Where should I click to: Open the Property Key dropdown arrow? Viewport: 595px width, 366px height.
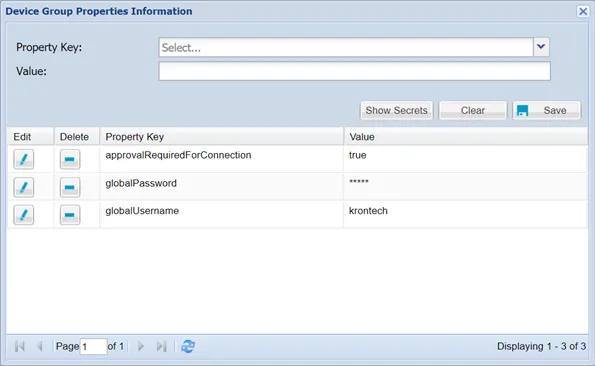tap(541, 47)
